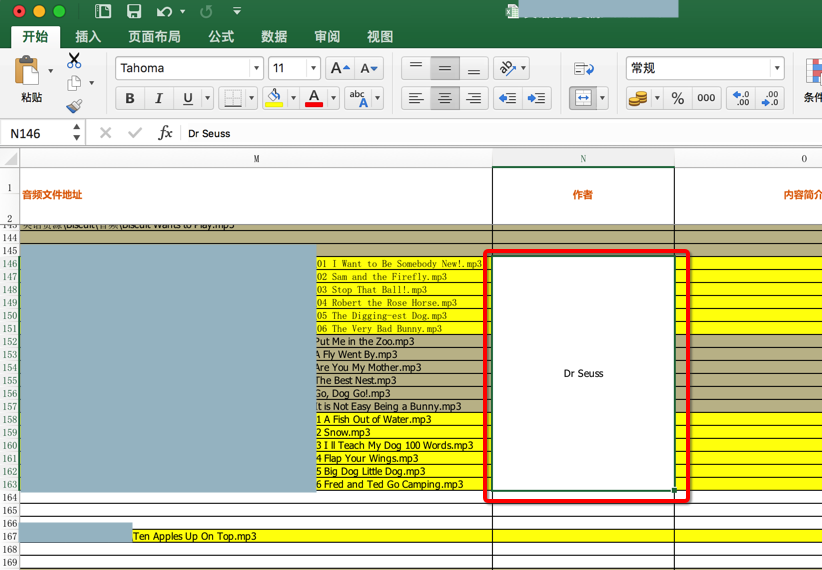Click the conditional formatting icon
Screen dimensions: 822x570
814,71
